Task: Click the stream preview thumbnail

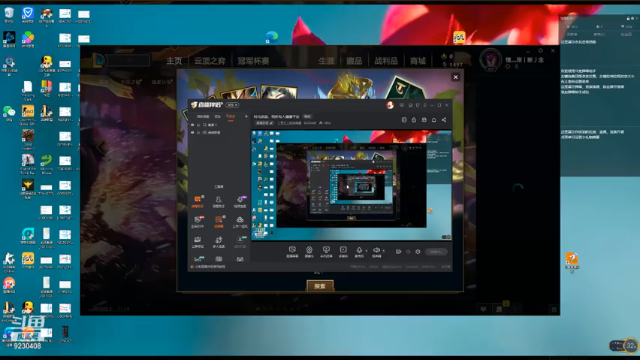Action: (351, 185)
